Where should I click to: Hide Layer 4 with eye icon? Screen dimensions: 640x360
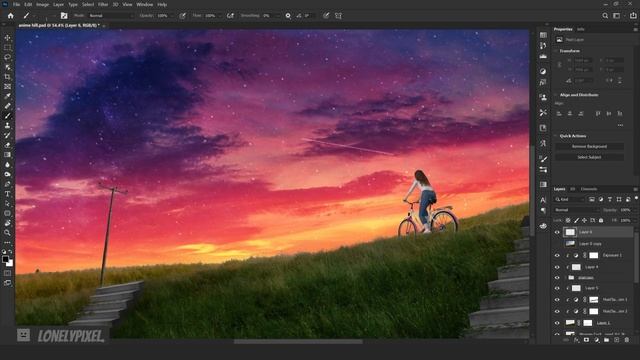point(557,267)
